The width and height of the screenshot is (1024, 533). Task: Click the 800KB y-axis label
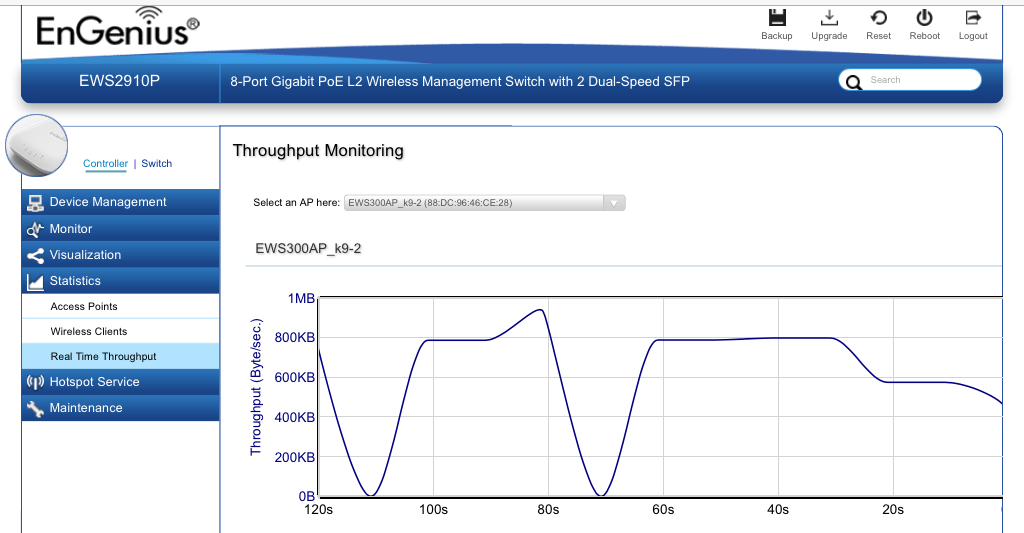click(x=295, y=338)
